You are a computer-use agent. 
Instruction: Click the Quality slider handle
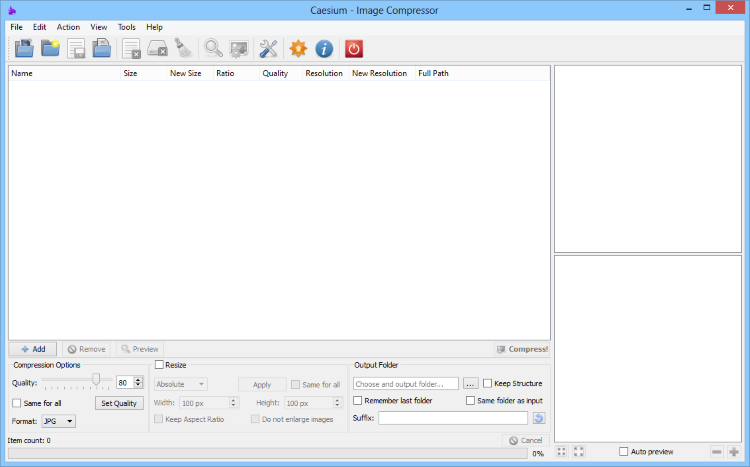pos(96,380)
